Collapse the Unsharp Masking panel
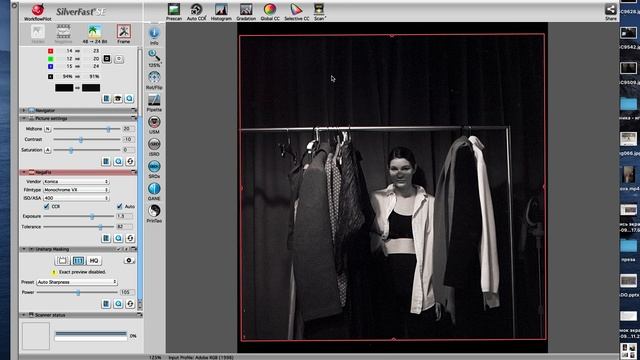Image resolution: width=640 pixels, height=360 pixels. [24, 249]
